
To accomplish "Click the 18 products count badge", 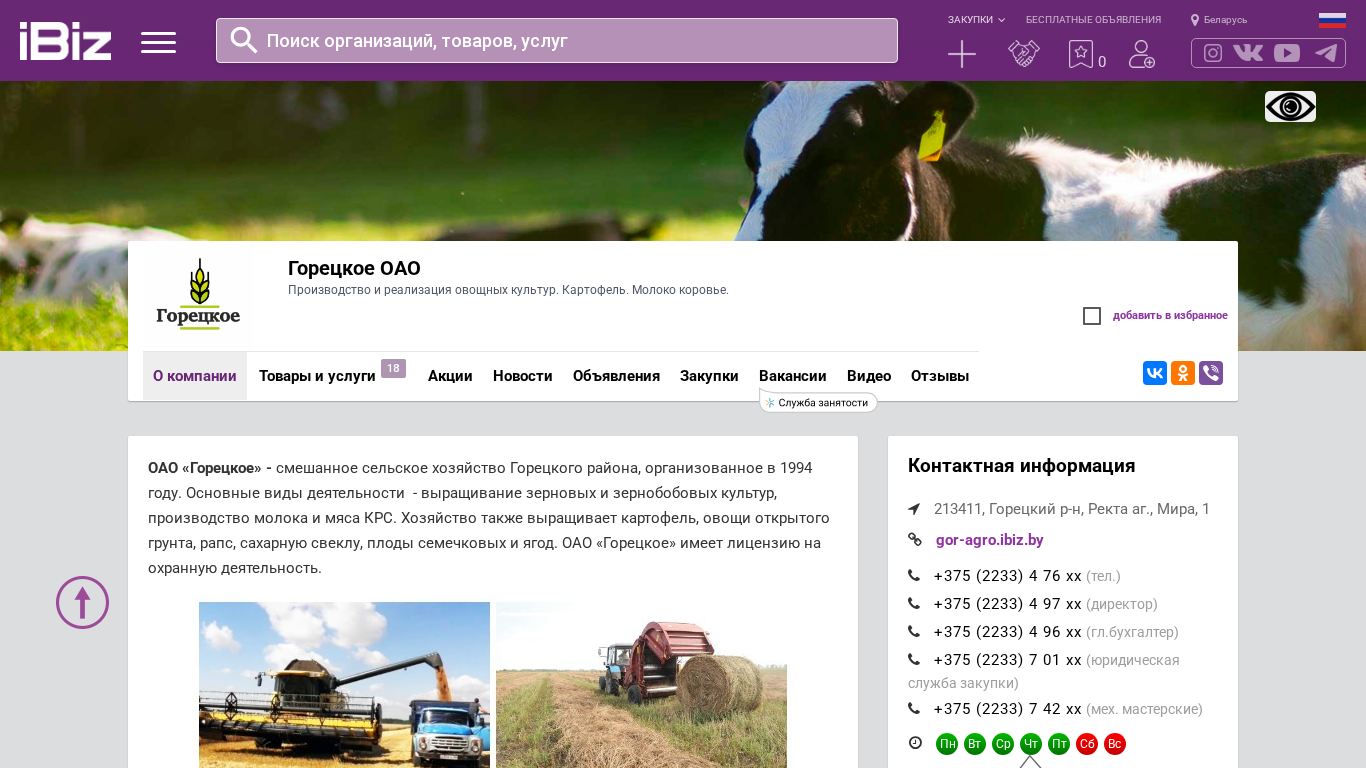I will click(393, 368).
